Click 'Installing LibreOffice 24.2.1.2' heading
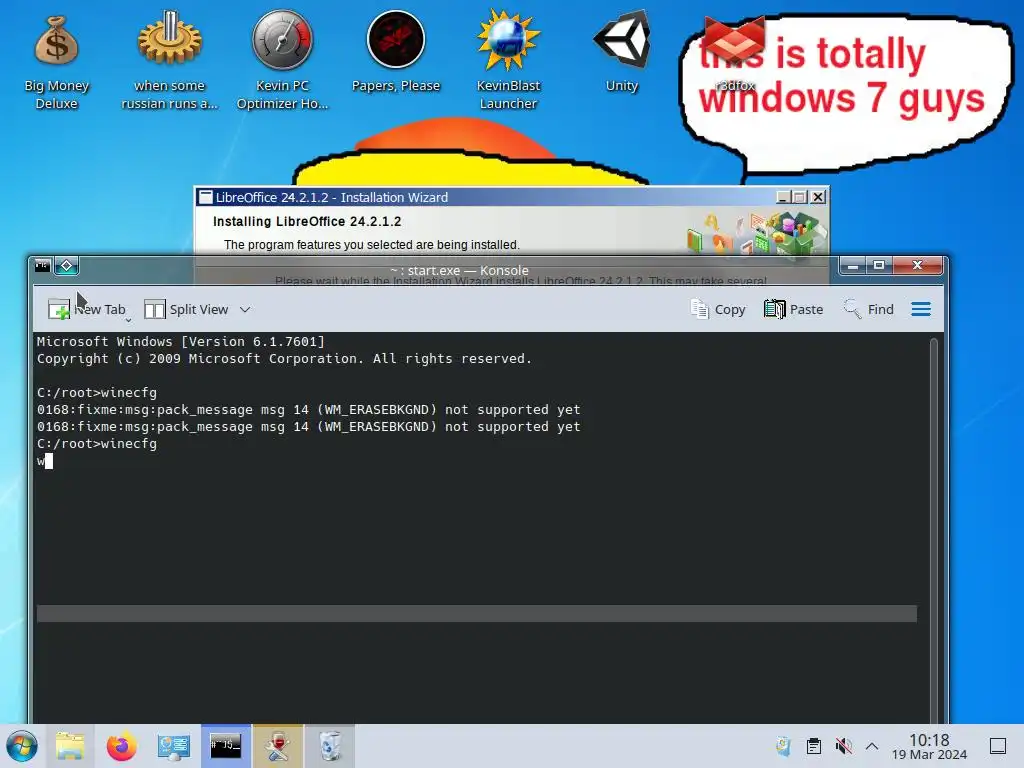The image size is (1024, 768). [x=307, y=221]
